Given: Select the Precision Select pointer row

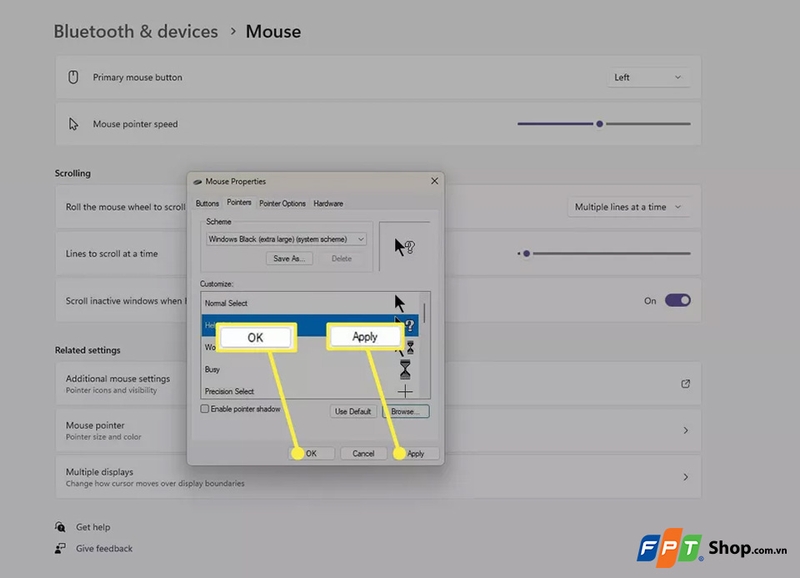Looking at the screenshot, I should click(310, 391).
